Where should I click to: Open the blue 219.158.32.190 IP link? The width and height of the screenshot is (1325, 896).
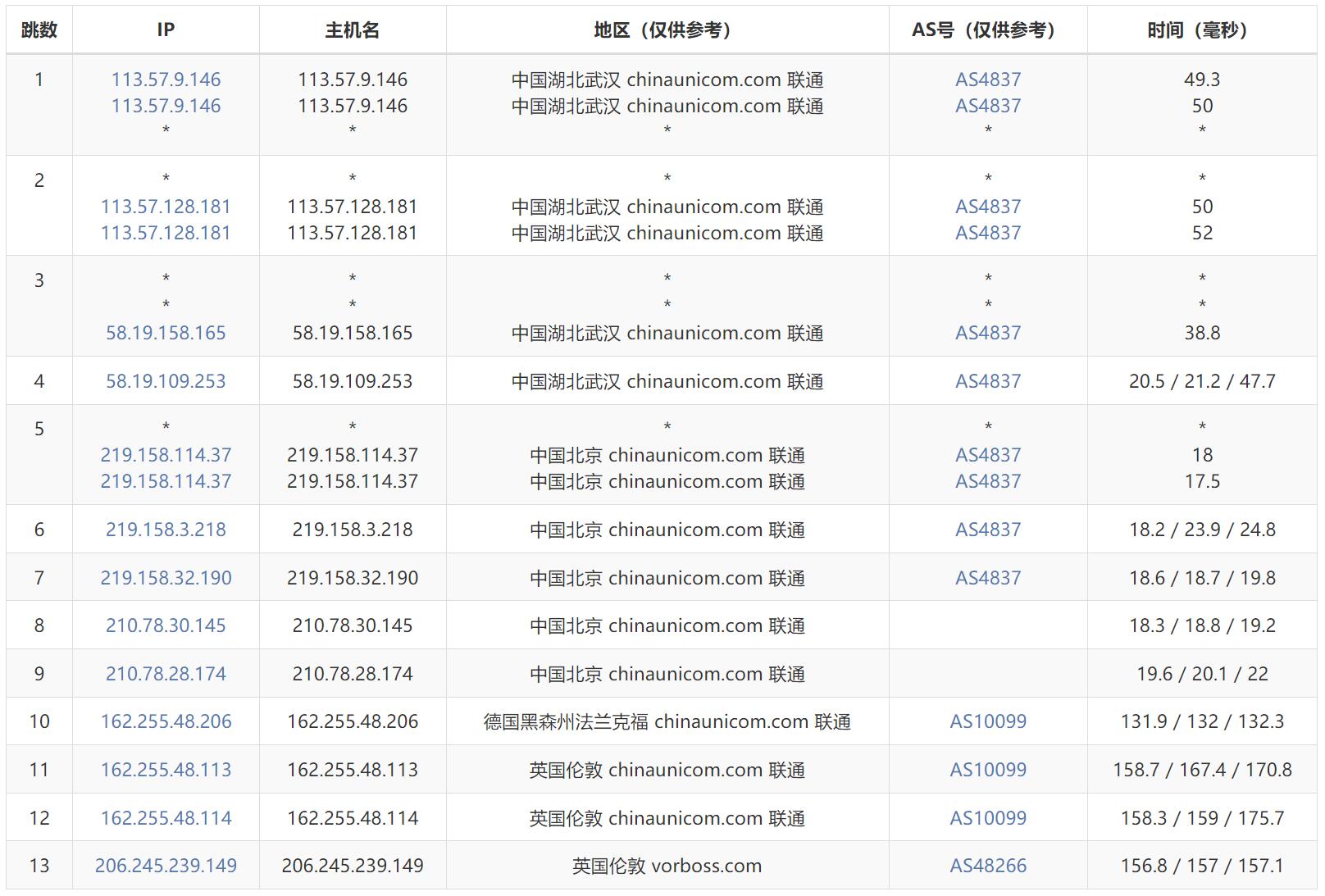(x=166, y=578)
